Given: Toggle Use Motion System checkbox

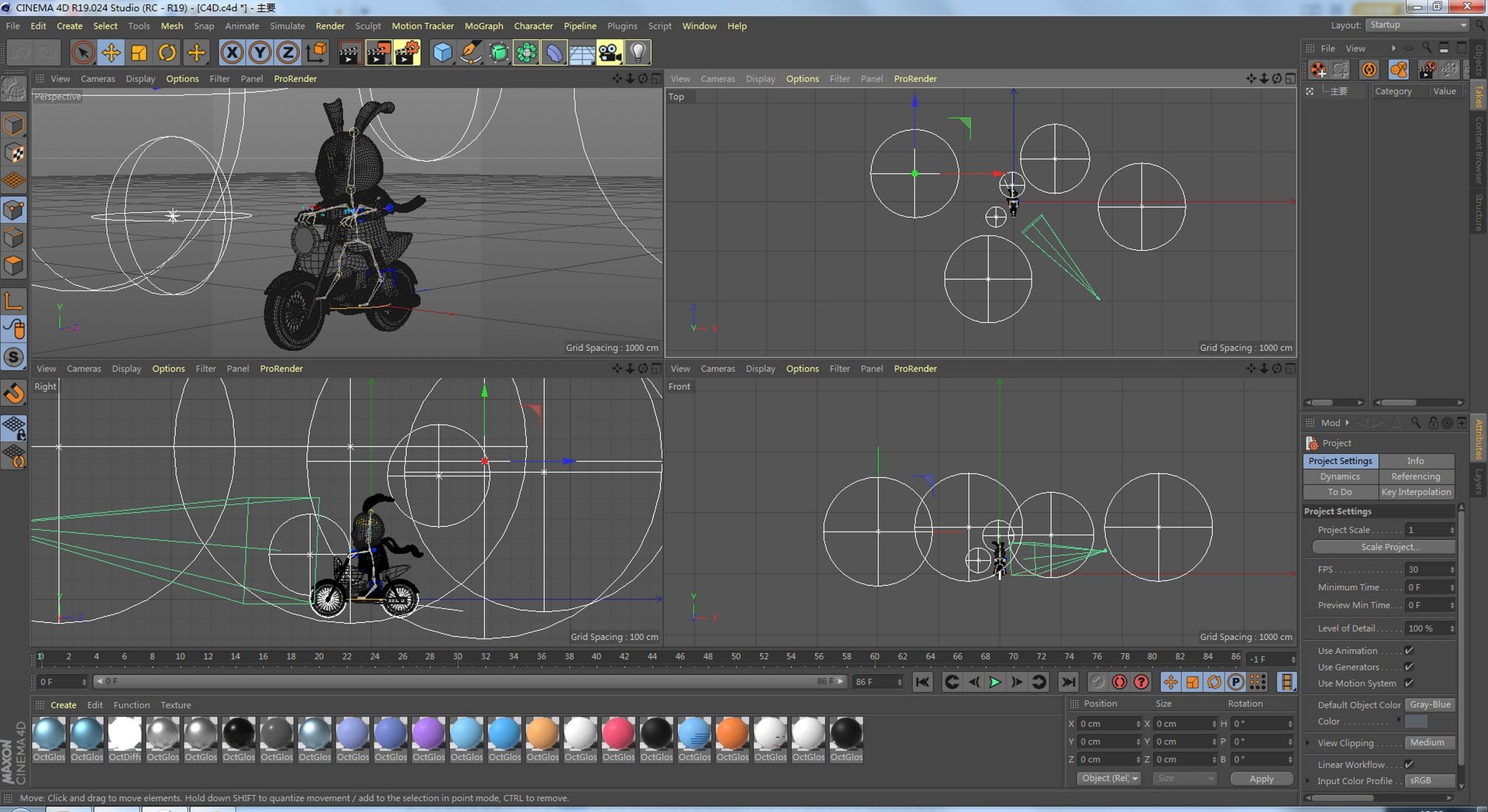Looking at the screenshot, I should click(1409, 683).
